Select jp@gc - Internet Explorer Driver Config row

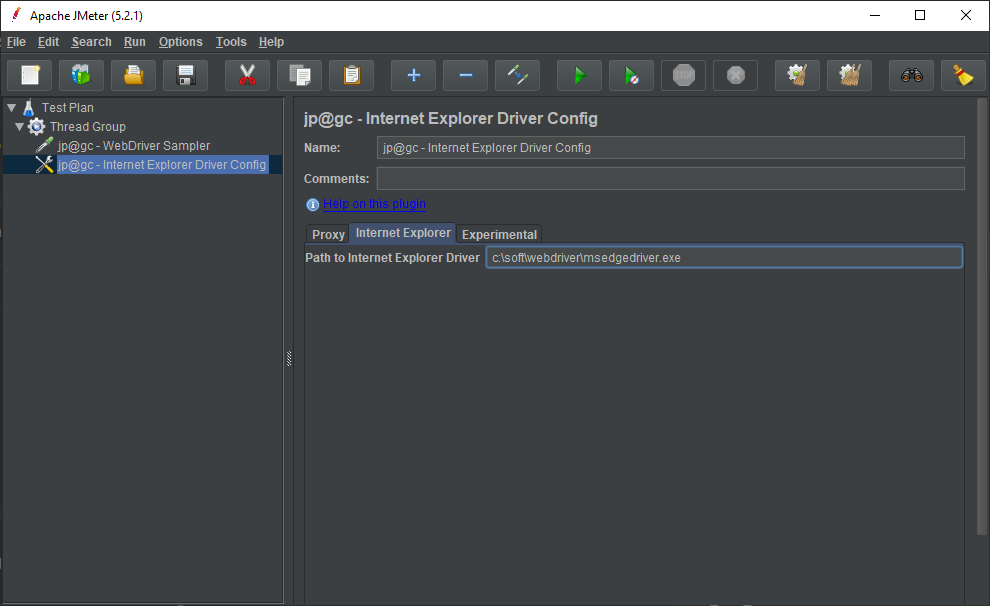click(162, 165)
